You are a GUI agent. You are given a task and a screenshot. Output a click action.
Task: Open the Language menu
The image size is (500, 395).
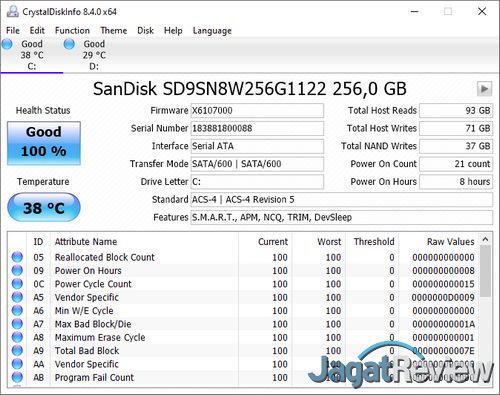click(x=212, y=31)
